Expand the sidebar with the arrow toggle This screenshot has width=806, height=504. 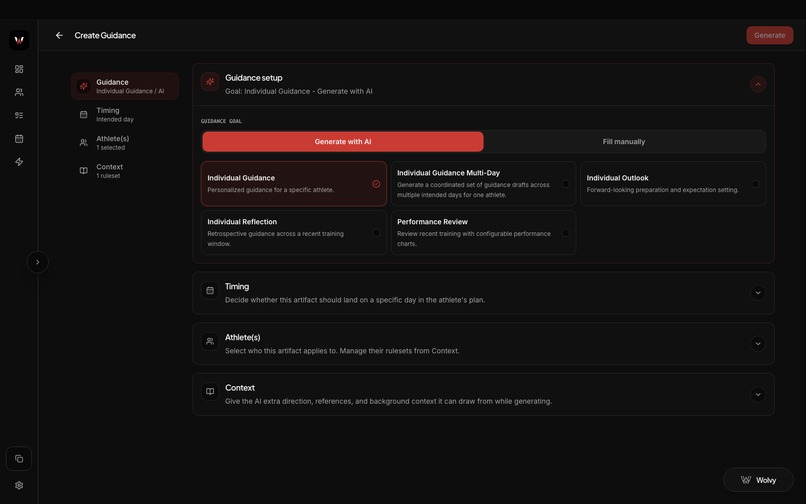coord(38,262)
